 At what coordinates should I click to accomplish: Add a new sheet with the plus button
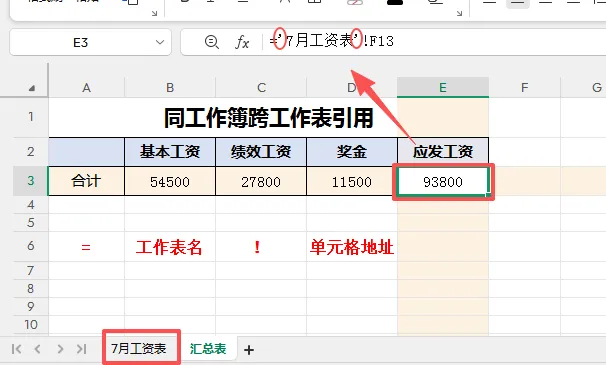pyautogui.click(x=249, y=350)
